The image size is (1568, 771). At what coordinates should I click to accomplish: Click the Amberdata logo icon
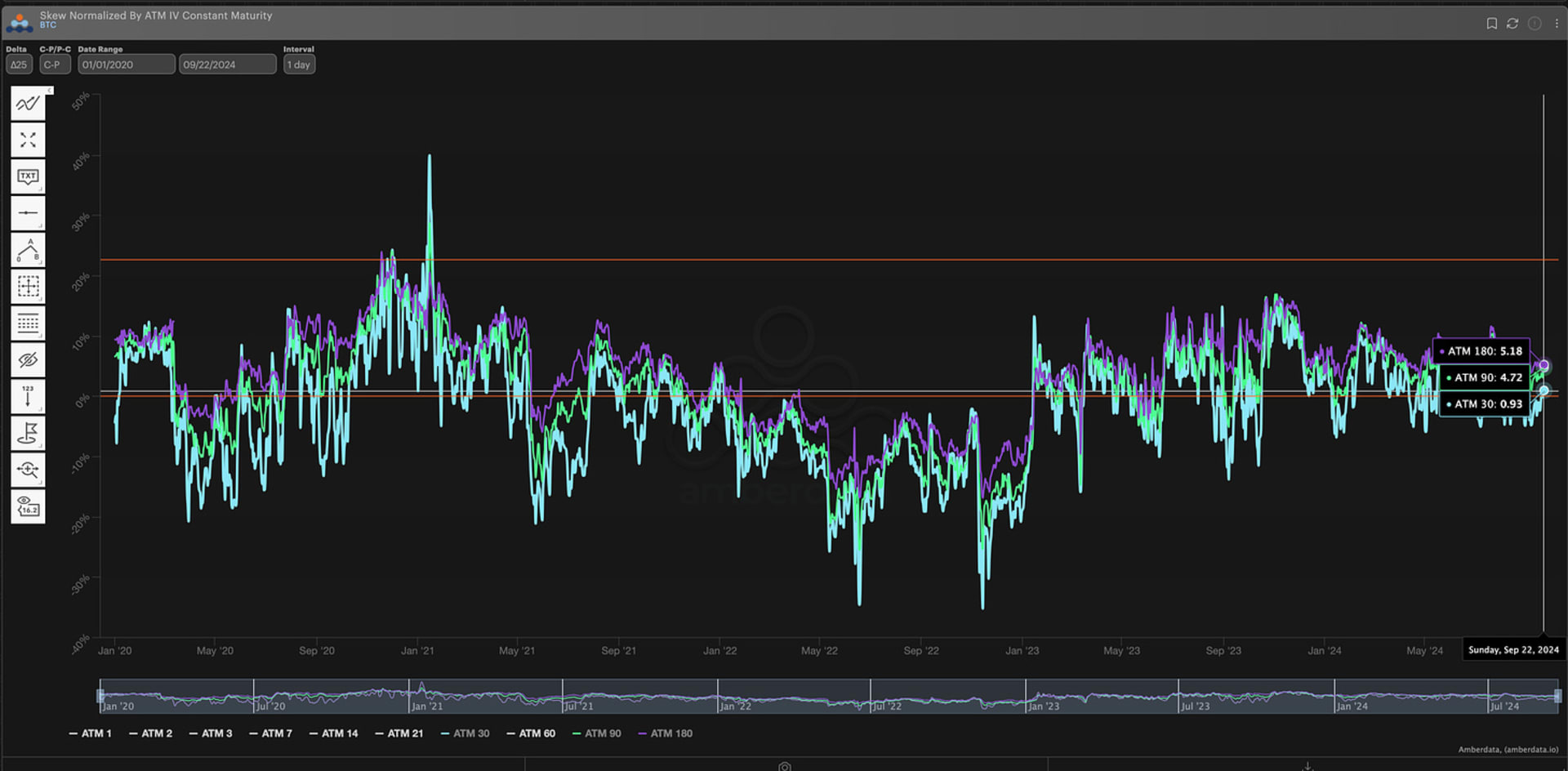click(x=19, y=22)
